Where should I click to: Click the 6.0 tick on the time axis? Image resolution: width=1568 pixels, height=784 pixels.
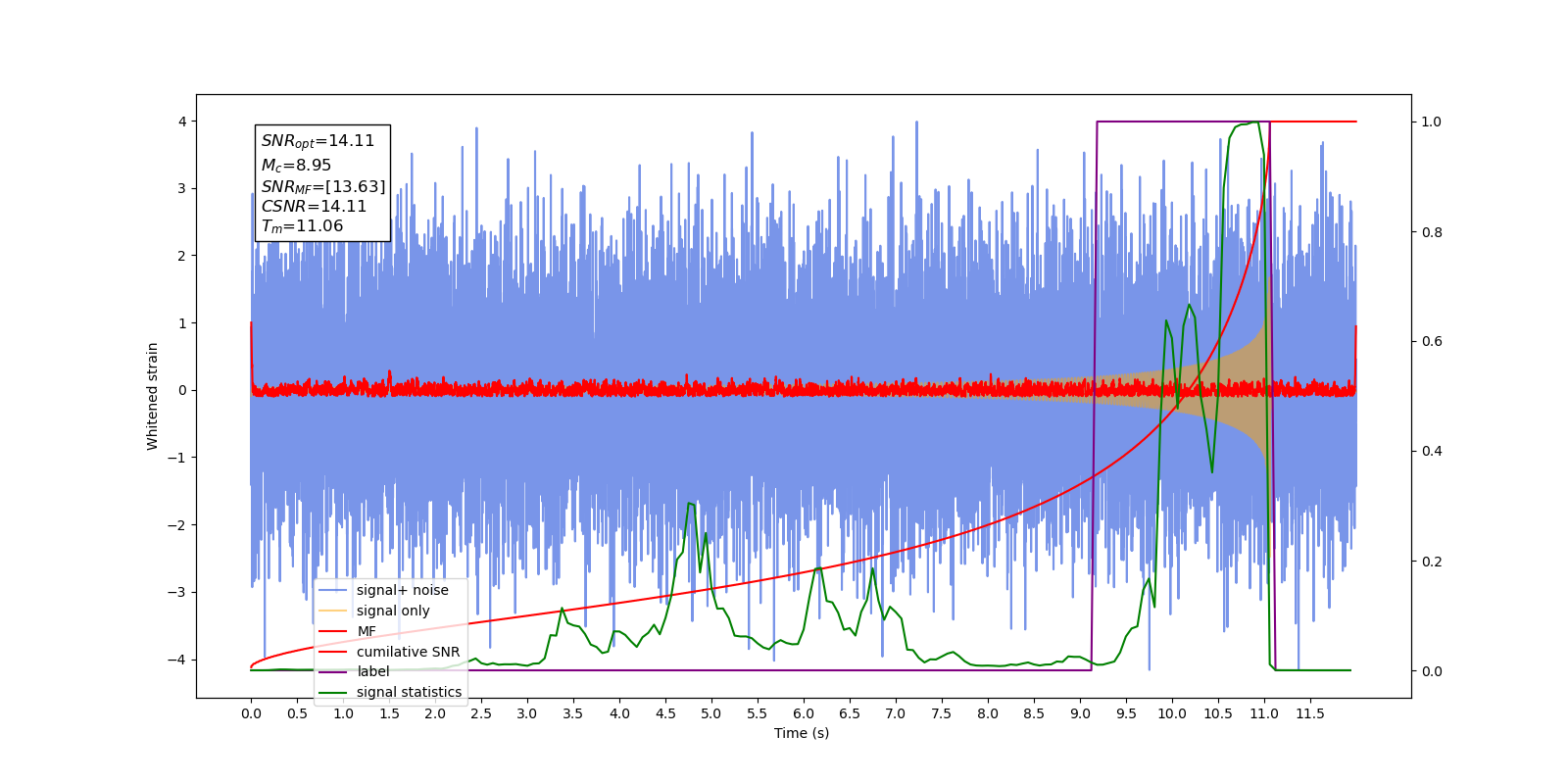tap(804, 713)
